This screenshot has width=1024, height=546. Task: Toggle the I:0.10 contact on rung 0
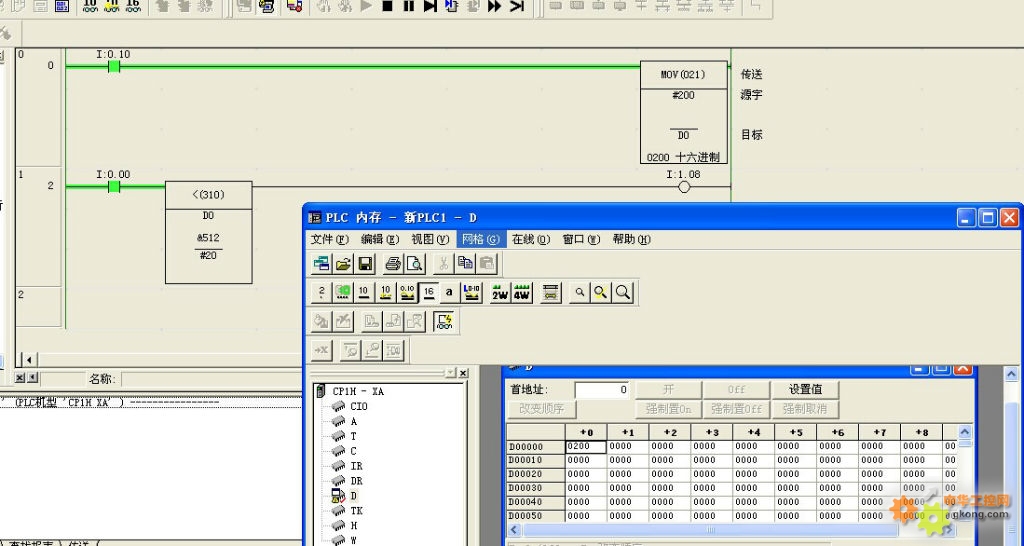point(114,67)
